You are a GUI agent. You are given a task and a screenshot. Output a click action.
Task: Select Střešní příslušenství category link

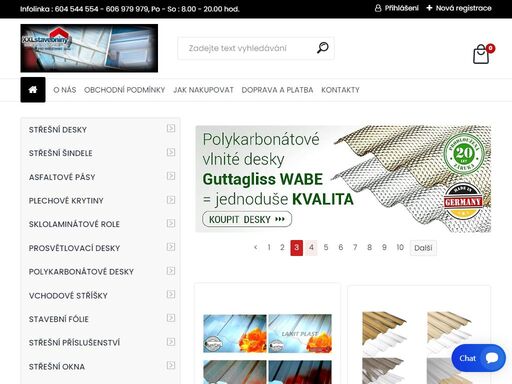tap(74, 343)
